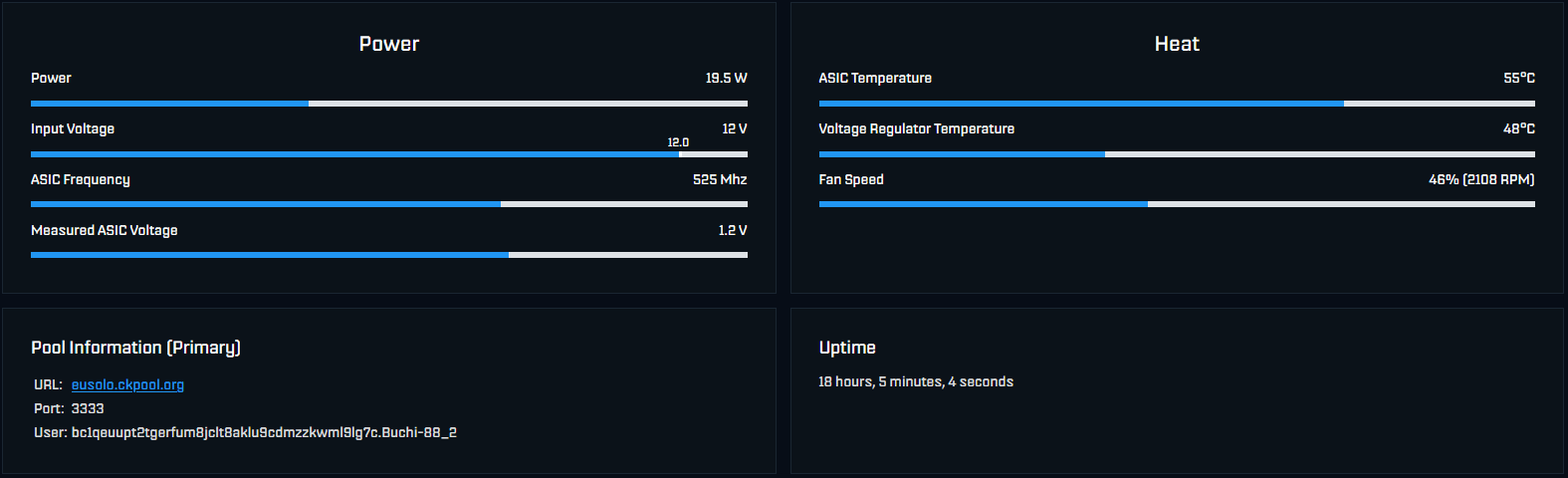Open the eusolo.ckpool.org pool link
The image size is (1568, 478).
(x=127, y=384)
